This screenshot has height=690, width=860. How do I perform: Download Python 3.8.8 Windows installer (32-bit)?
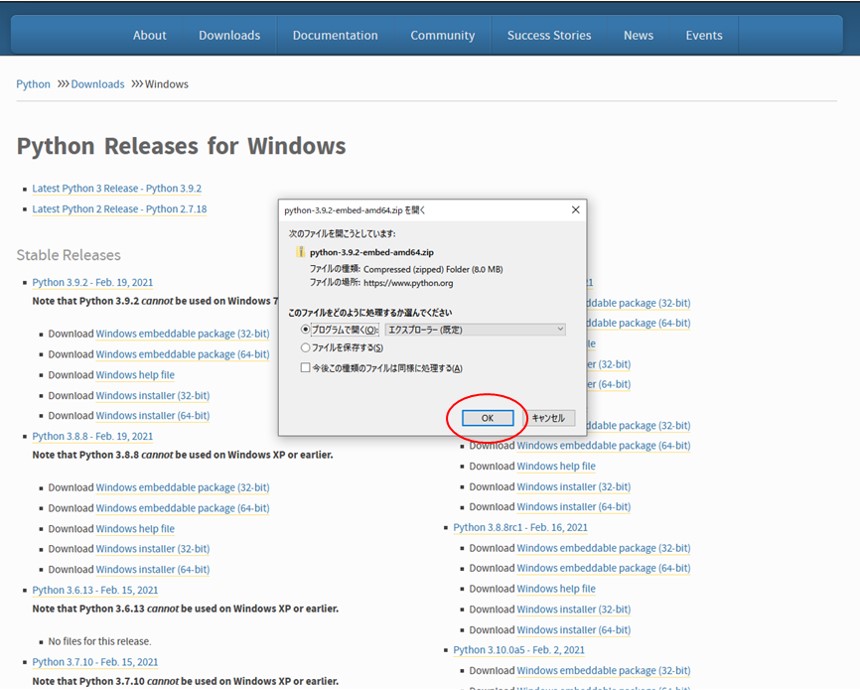[x=152, y=548]
